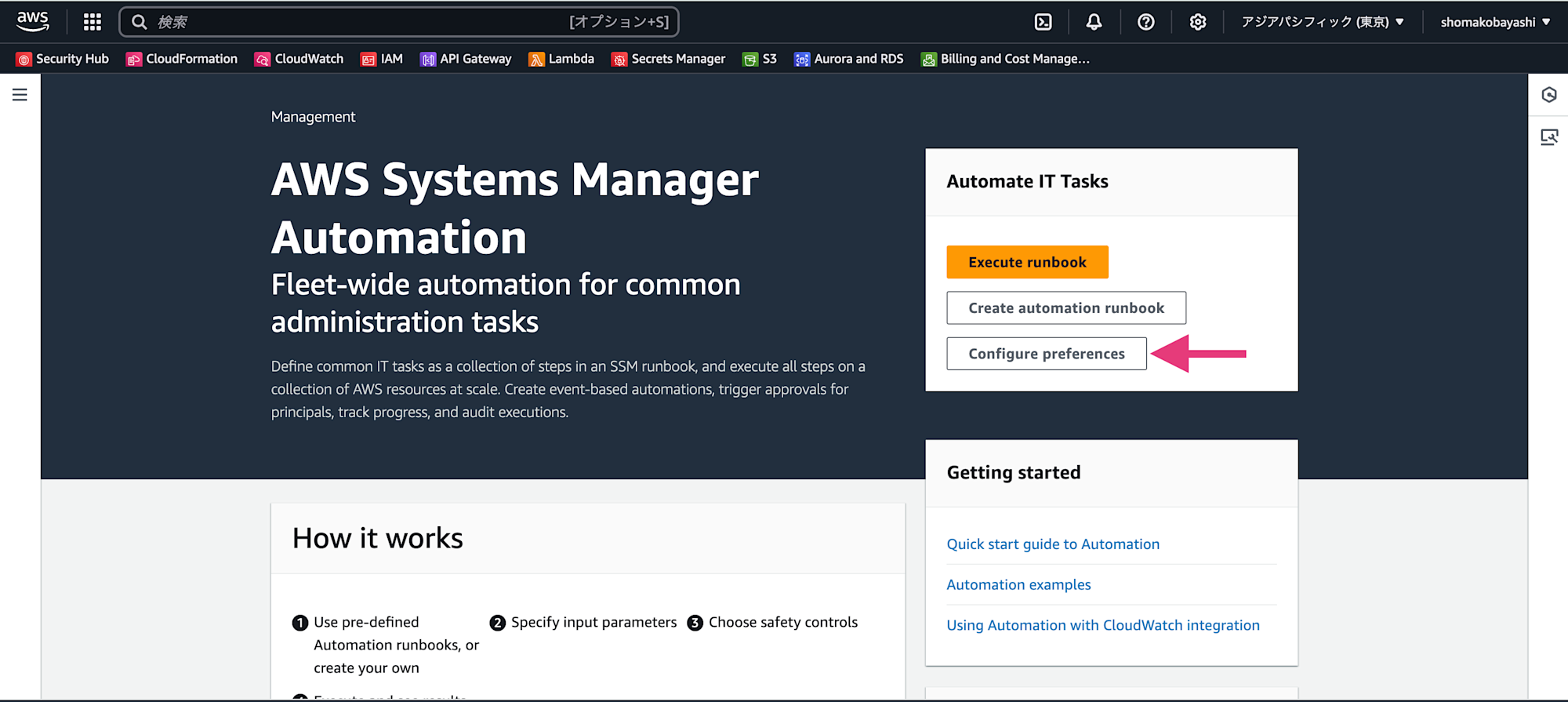Image resolution: width=1568 pixels, height=702 pixels.
Task: Click the Automate IT Tasks heading
Action: pyautogui.click(x=1027, y=181)
